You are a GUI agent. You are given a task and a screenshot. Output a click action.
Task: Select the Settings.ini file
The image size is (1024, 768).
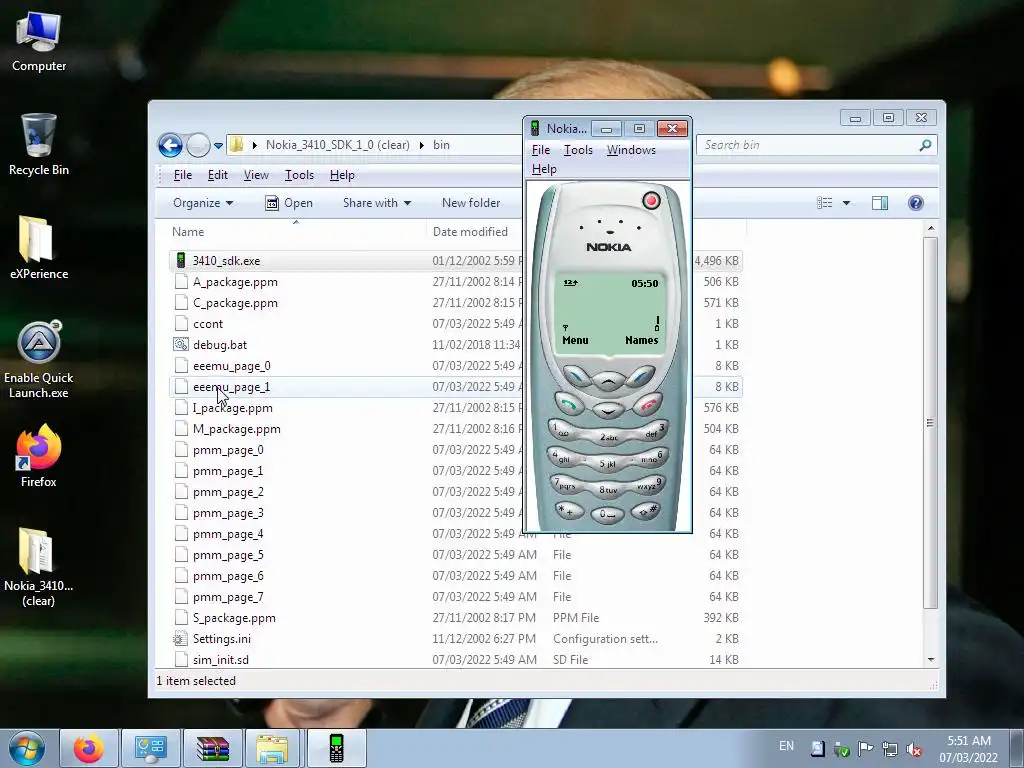(x=222, y=639)
